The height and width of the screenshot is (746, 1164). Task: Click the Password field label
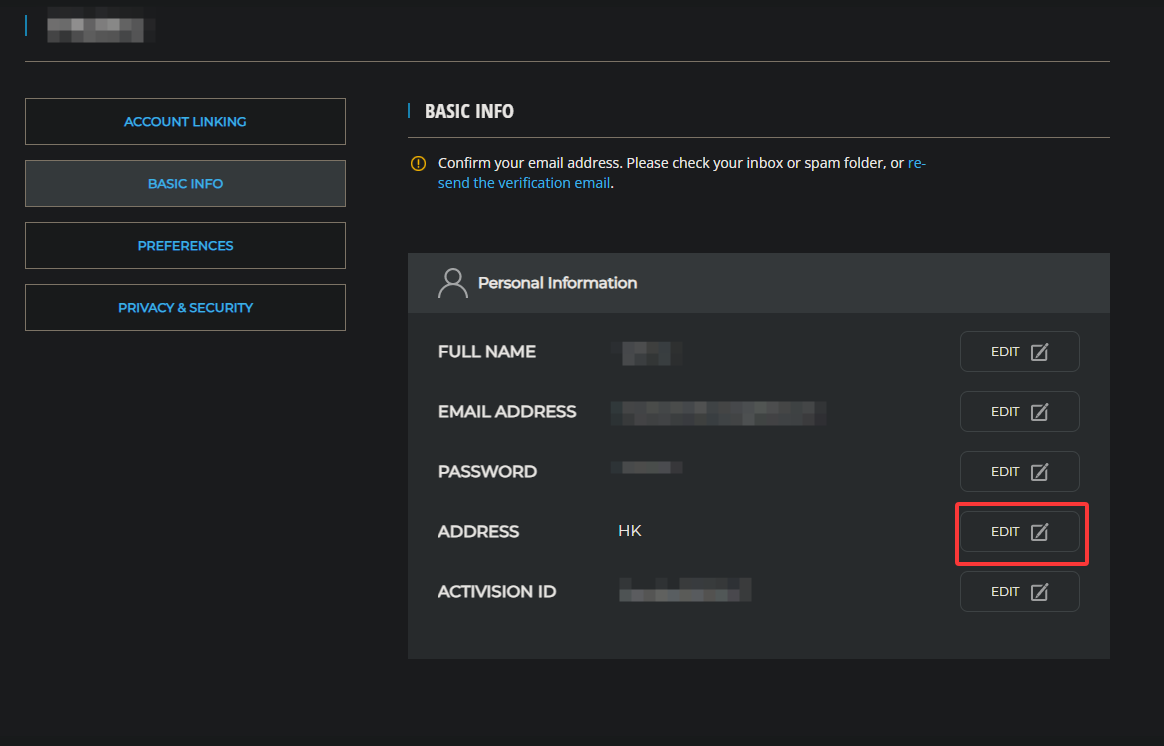click(x=487, y=472)
